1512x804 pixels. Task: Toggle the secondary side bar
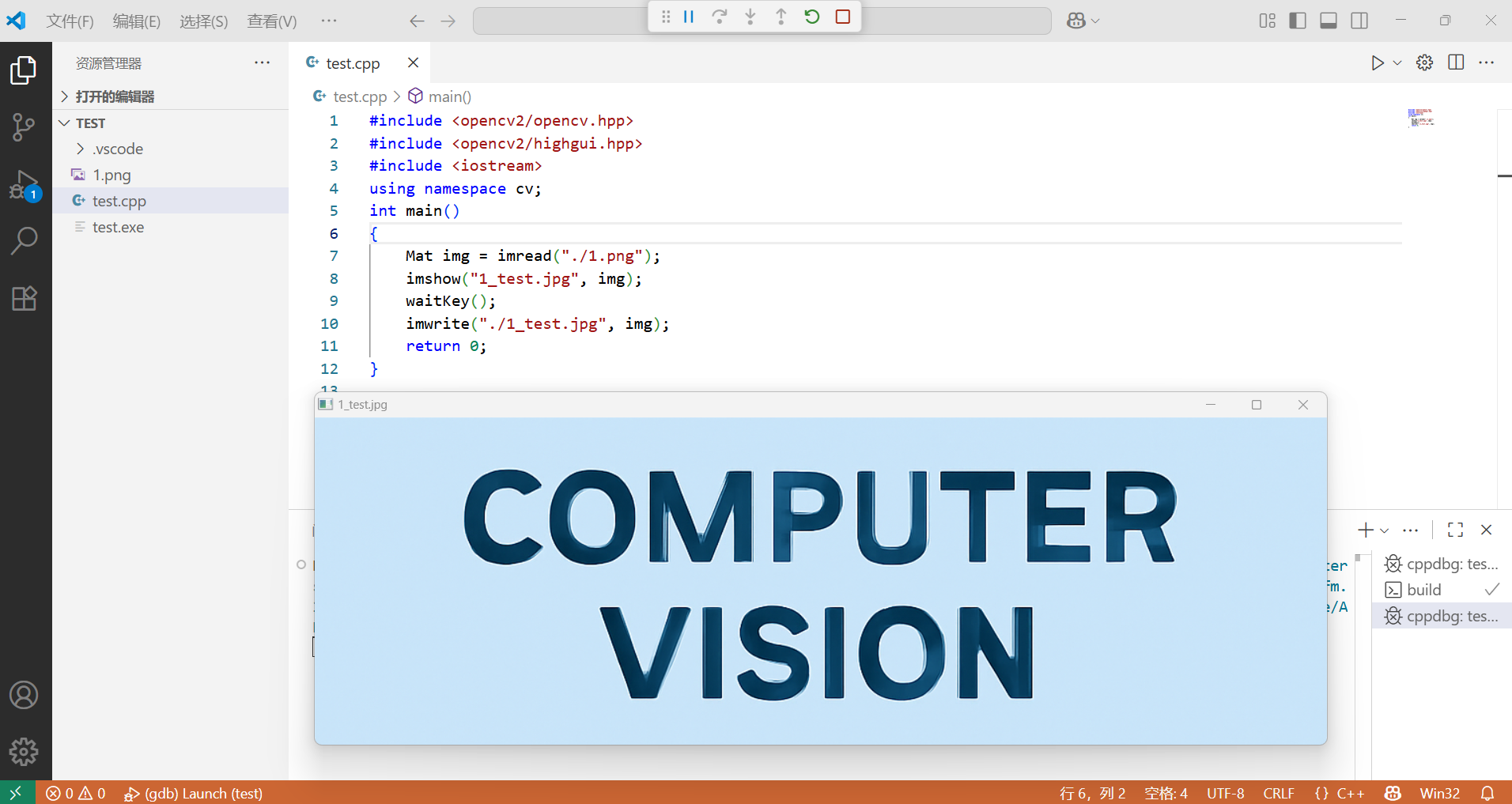pyautogui.click(x=1360, y=21)
